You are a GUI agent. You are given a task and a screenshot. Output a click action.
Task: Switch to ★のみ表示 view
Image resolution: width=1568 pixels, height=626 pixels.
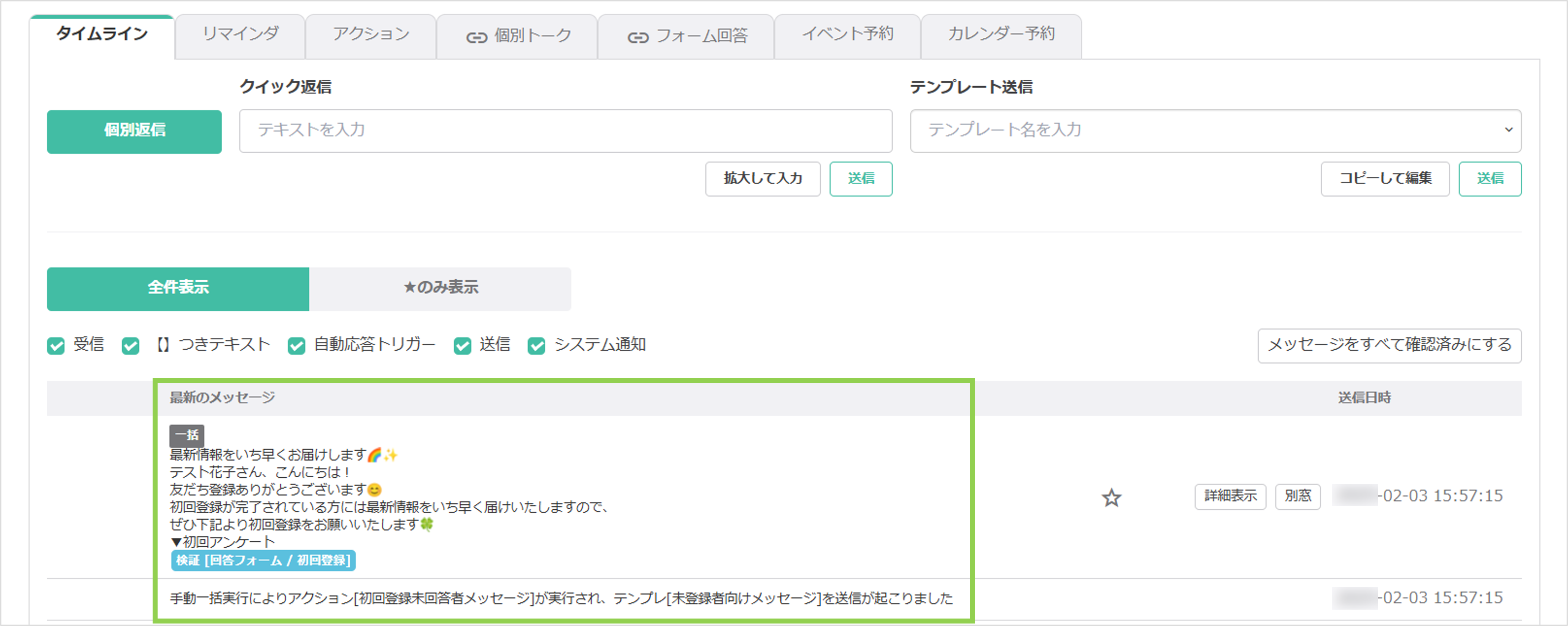(x=441, y=288)
